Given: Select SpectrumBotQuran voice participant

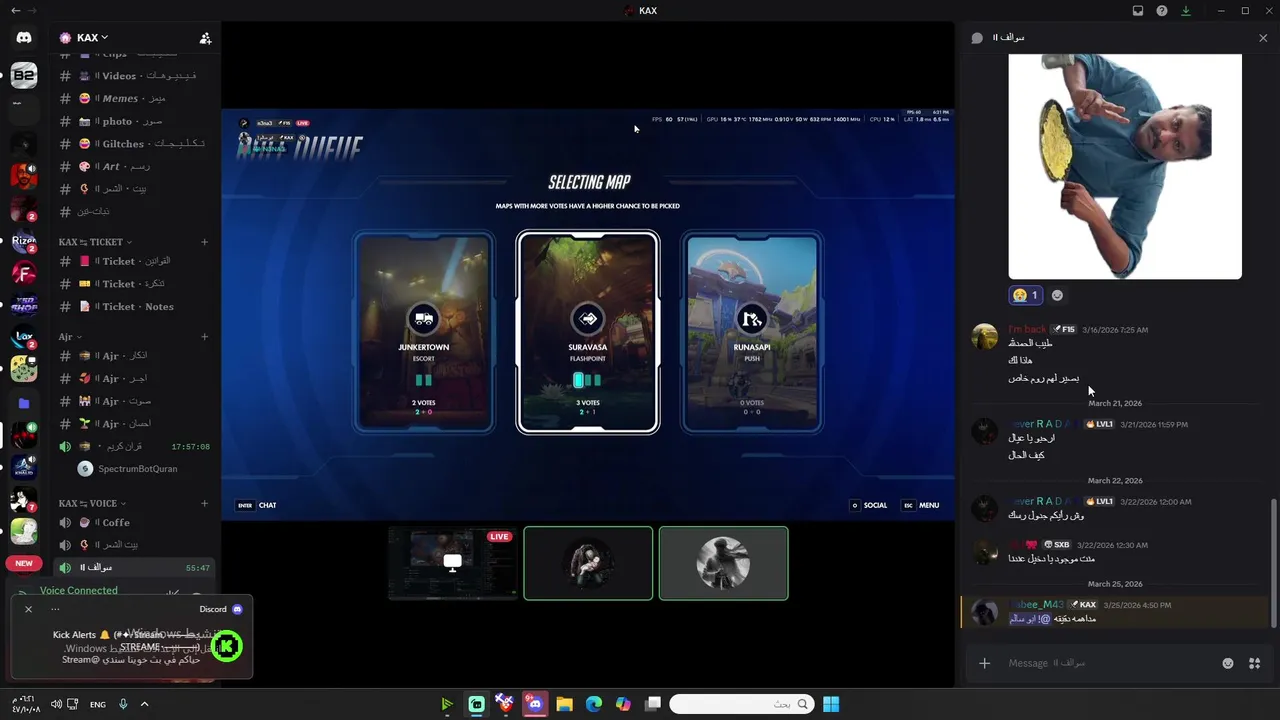Looking at the screenshot, I should tap(137, 469).
